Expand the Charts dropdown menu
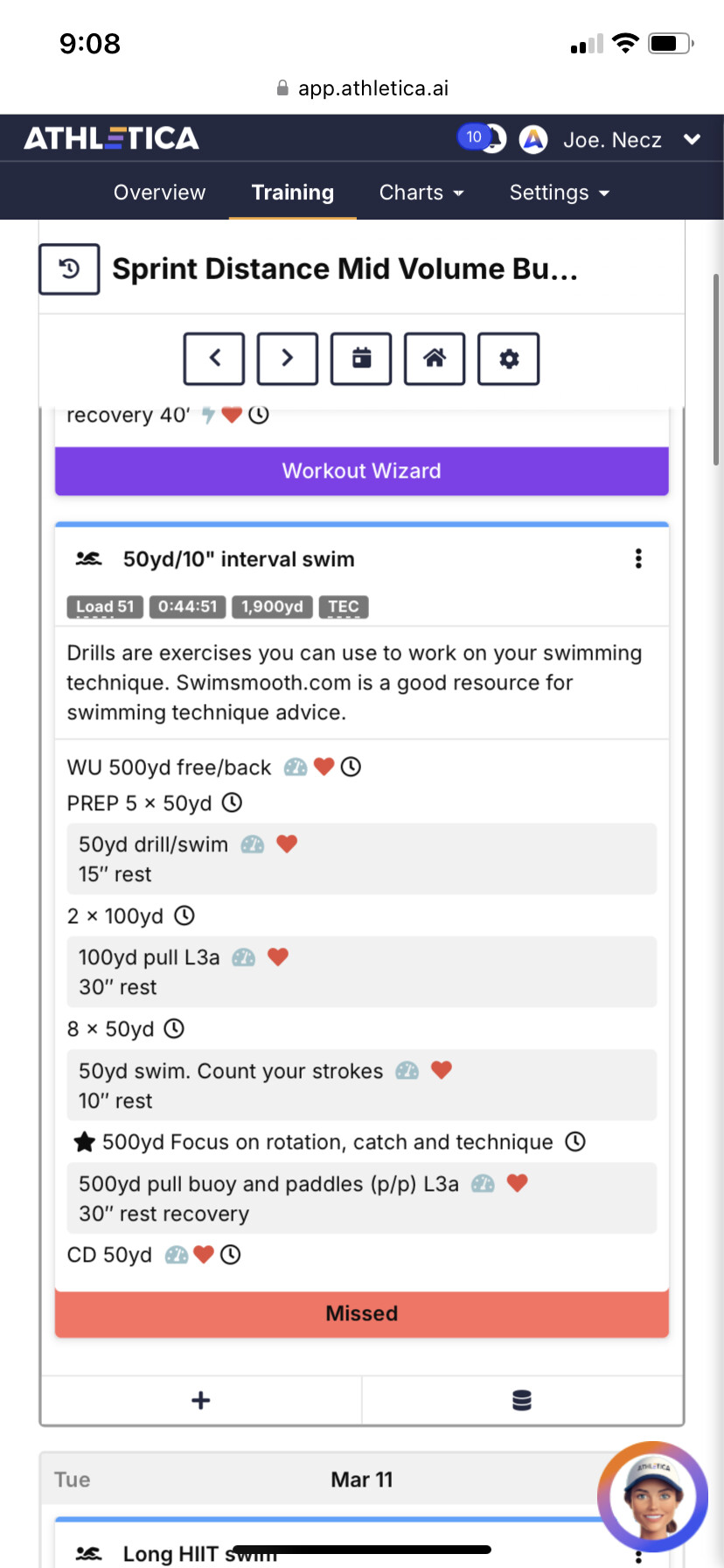Screen dimensions: 724x1568 click(x=421, y=192)
